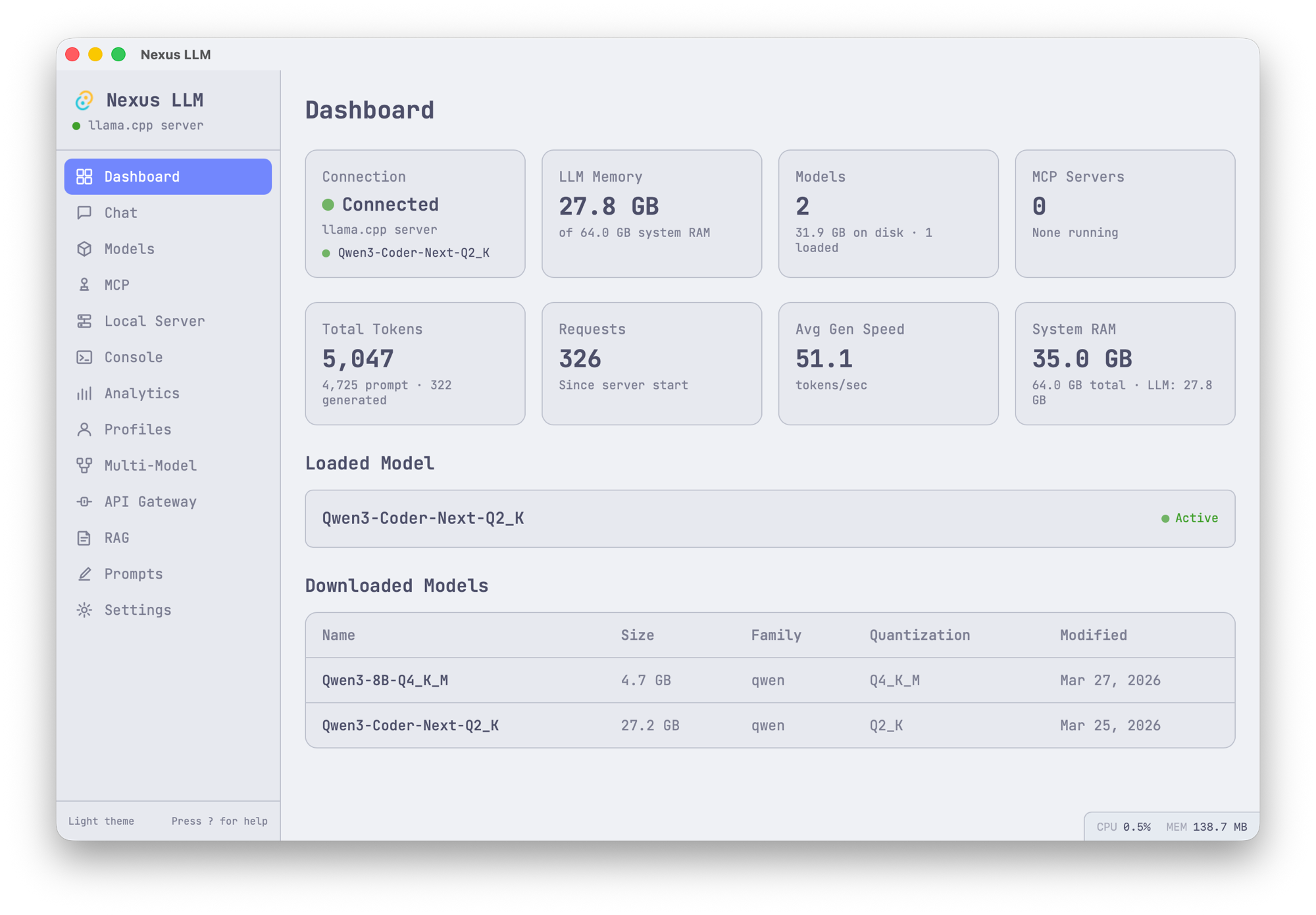Image resolution: width=1316 pixels, height=915 pixels.
Task: Open the RAG section
Action: [118, 537]
